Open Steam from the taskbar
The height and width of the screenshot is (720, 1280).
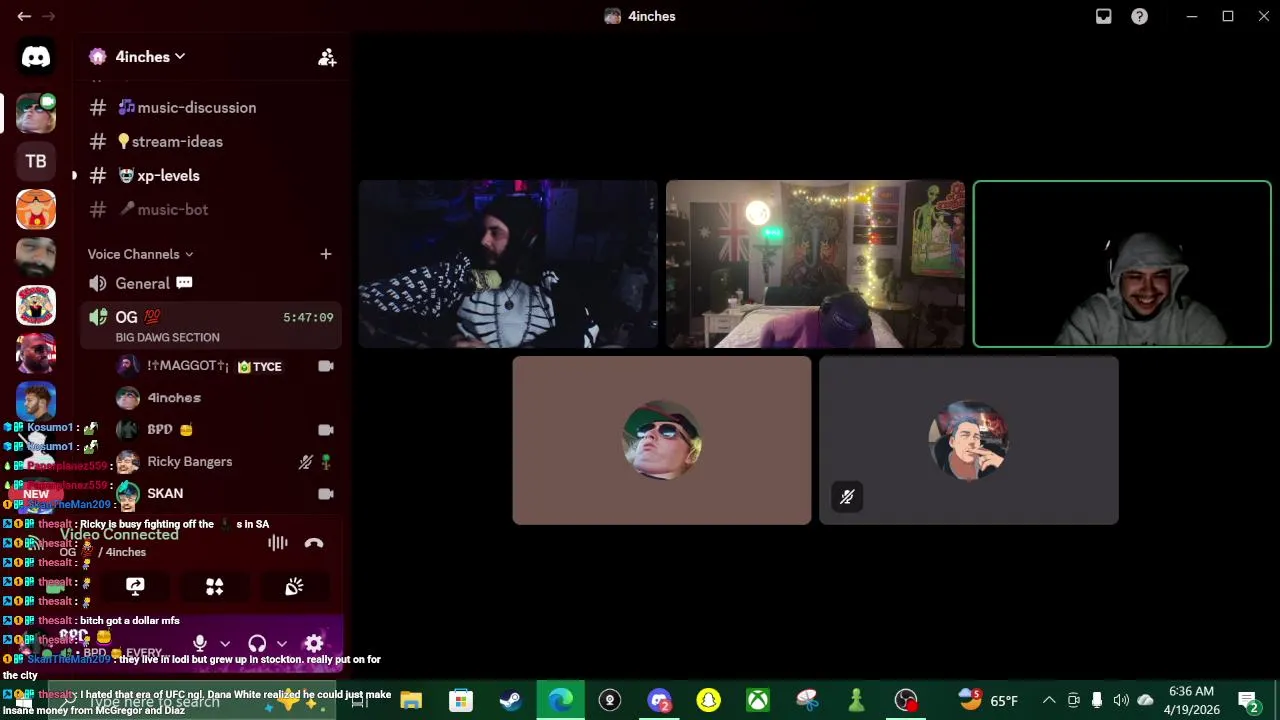510,700
